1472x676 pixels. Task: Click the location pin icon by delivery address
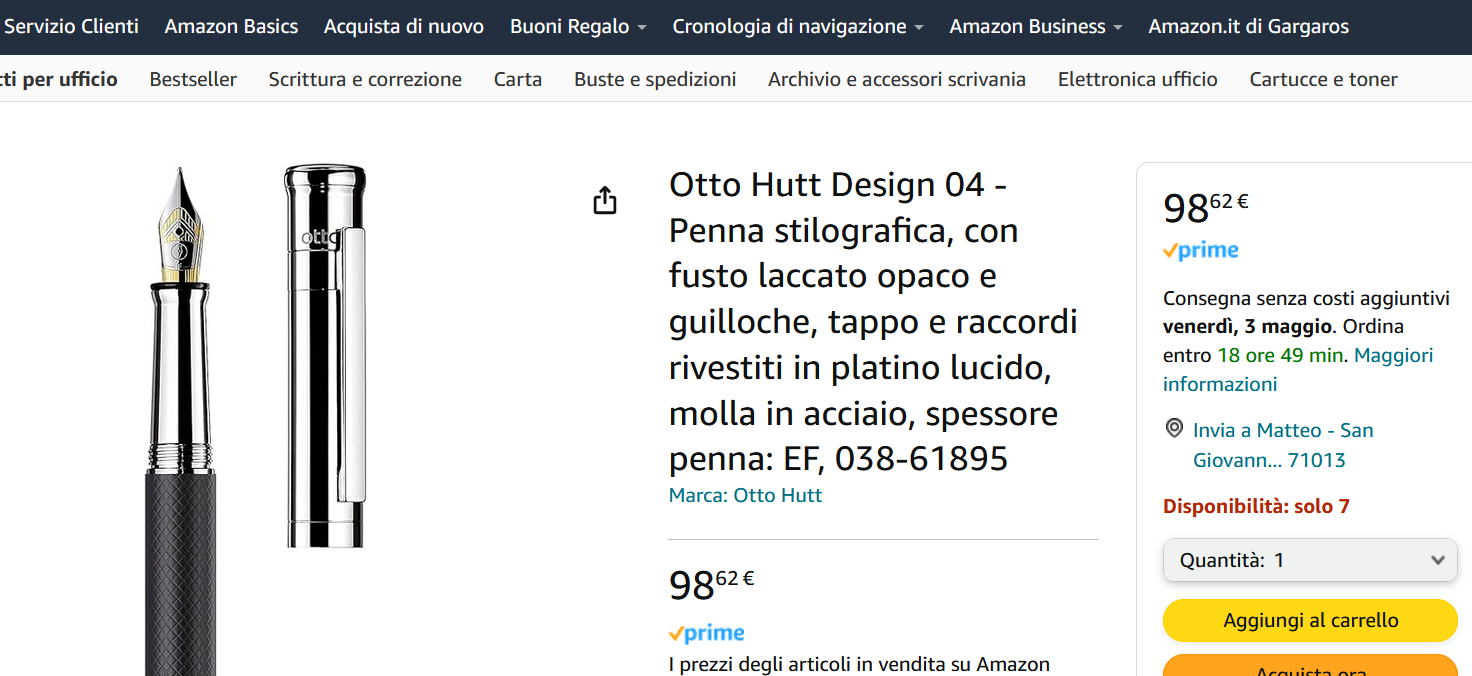[1175, 429]
